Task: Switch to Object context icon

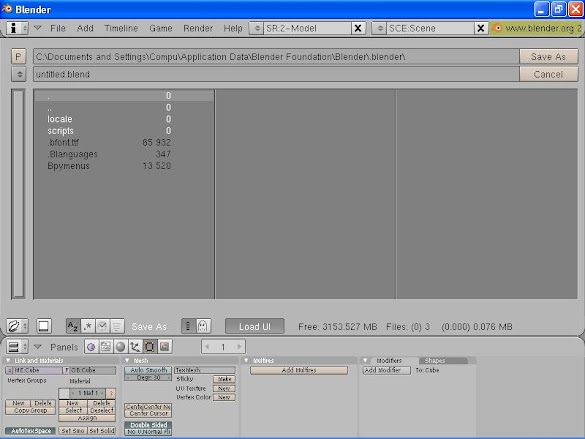Action: coord(135,347)
